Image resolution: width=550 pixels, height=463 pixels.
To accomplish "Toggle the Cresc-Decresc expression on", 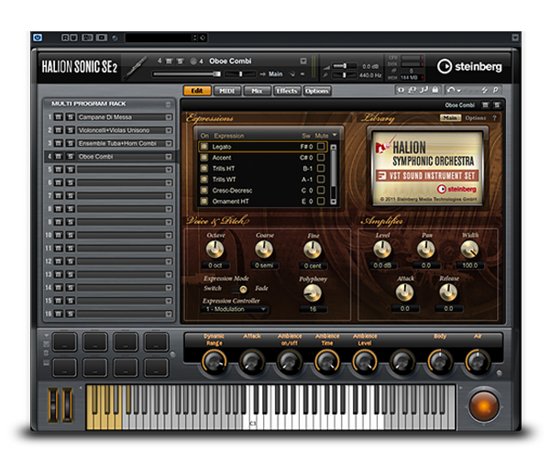I will [203, 190].
